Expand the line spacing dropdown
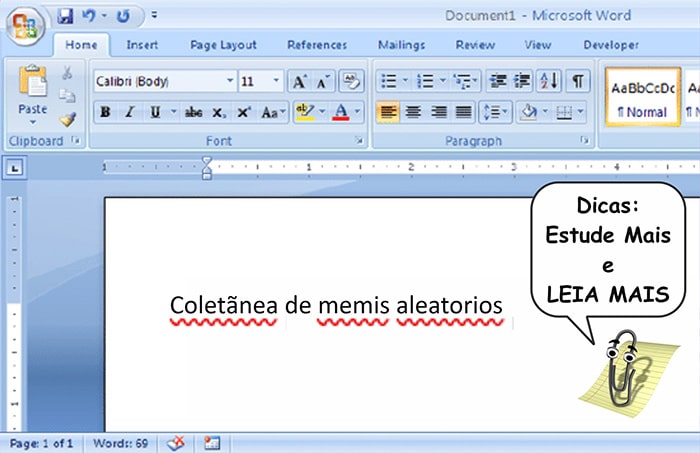This screenshot has height=453, width=700. click(x=504, y=112)
